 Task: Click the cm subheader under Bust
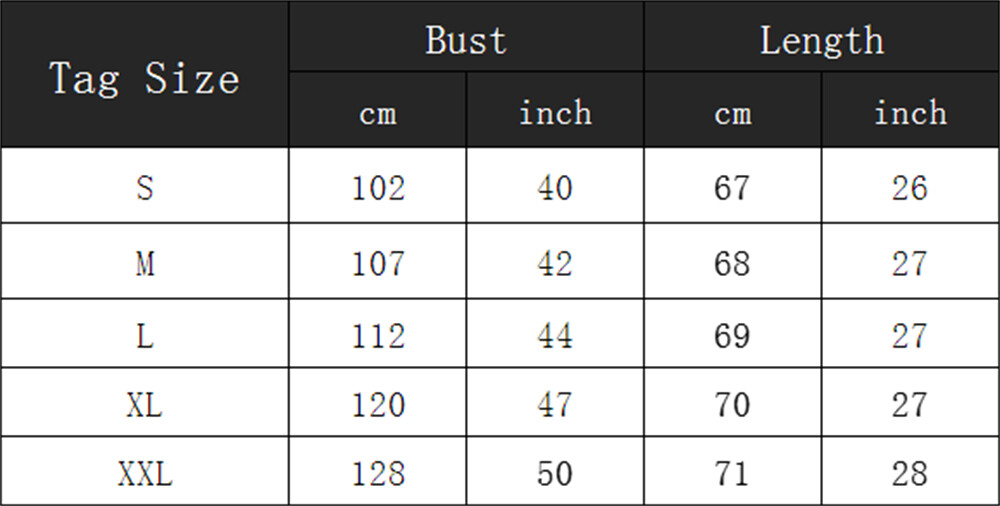(x=378, y=110)
